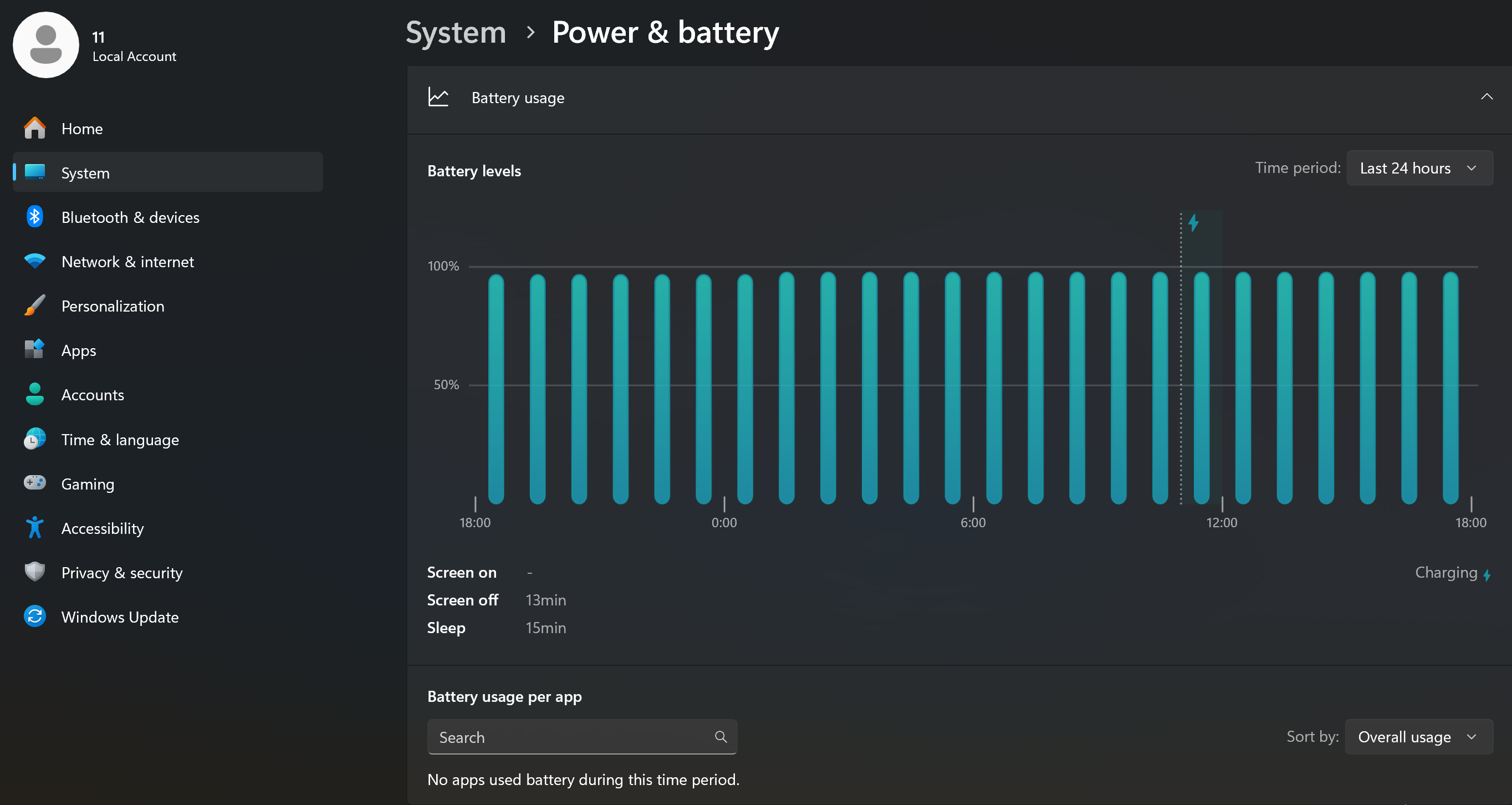1512x805 pixels.
Task: Select the battery bar with the charging marker
Action: [x=1201, y=388]
